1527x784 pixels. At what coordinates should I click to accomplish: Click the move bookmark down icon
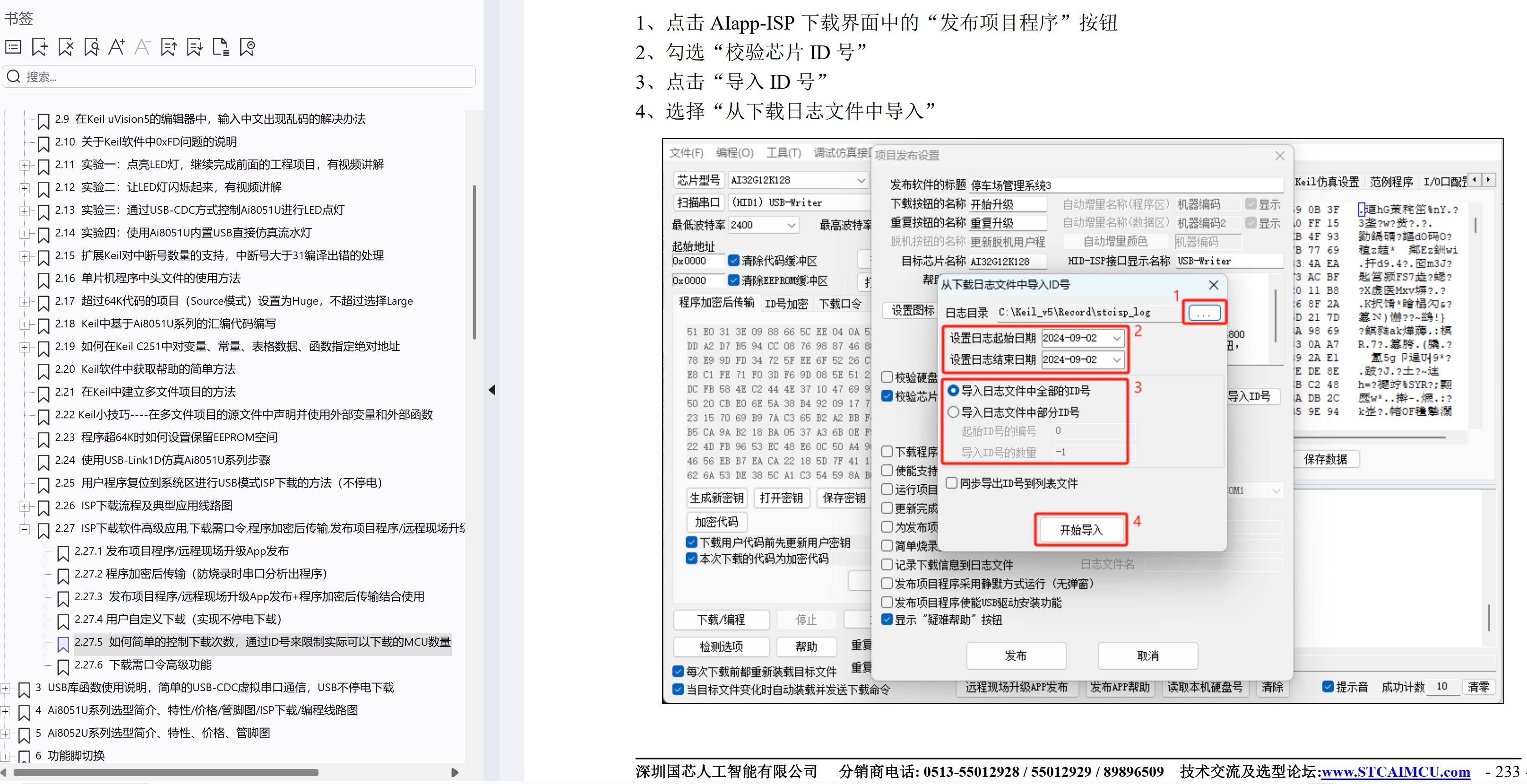click(x=194, y=47)
